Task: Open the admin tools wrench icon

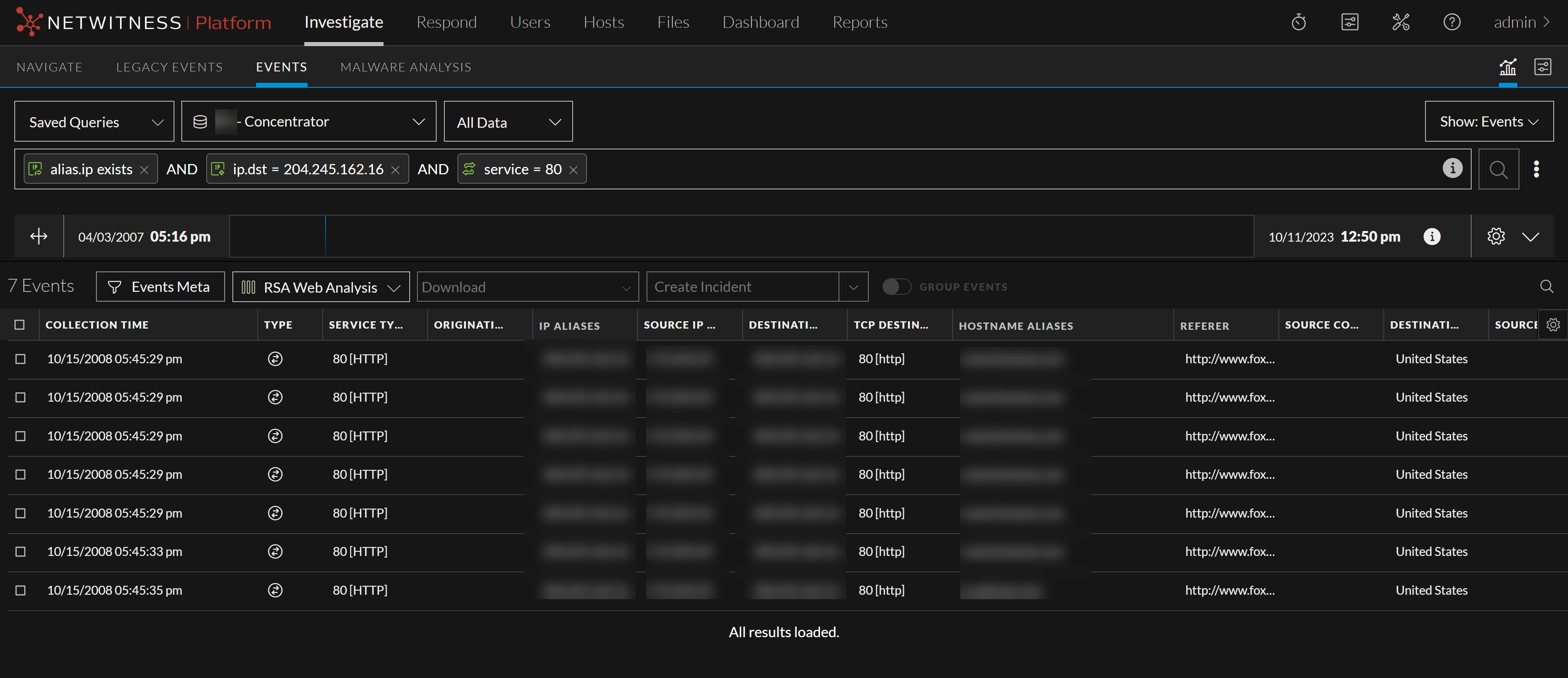Action: [x=1401, y=22]
